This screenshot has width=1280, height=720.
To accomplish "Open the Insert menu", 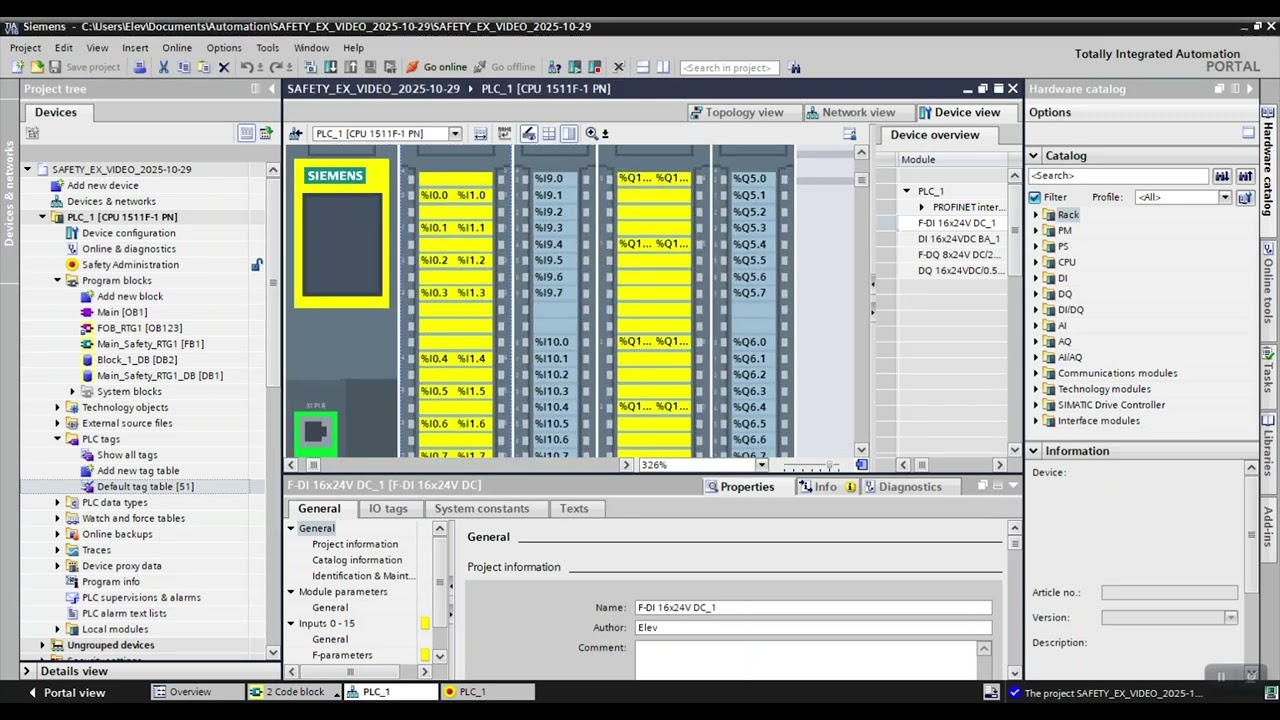I will point(135,48).
